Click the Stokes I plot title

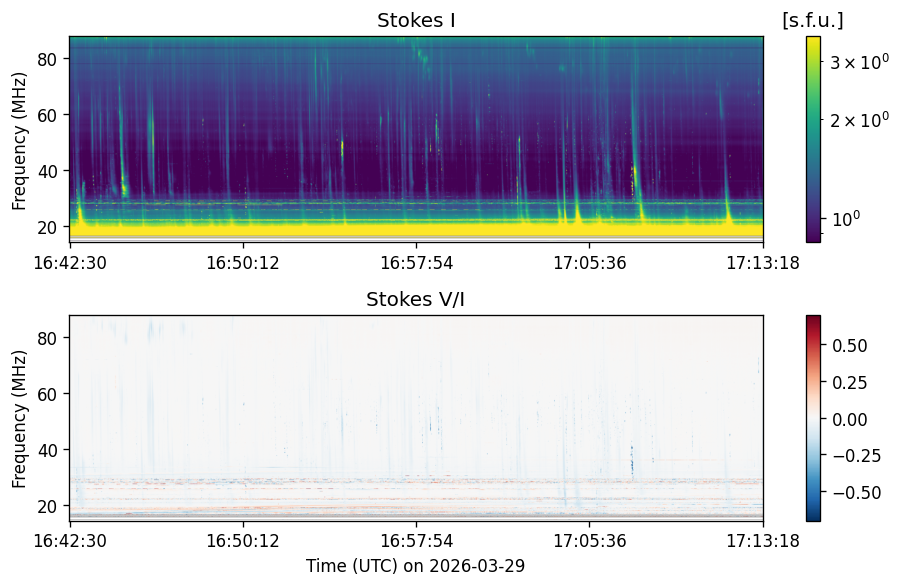click(x=416, y=21)
